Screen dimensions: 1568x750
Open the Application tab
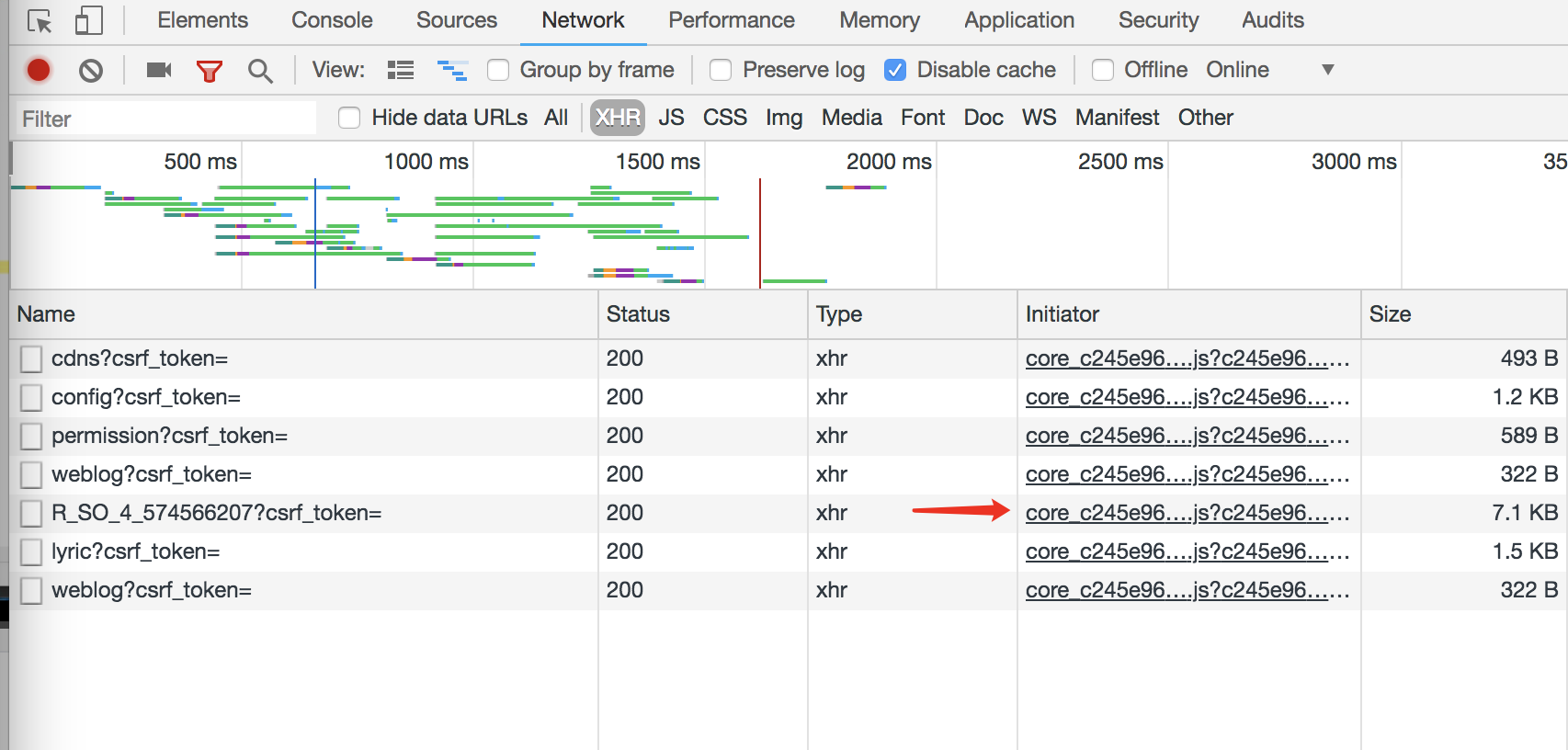pos(1018,20)
